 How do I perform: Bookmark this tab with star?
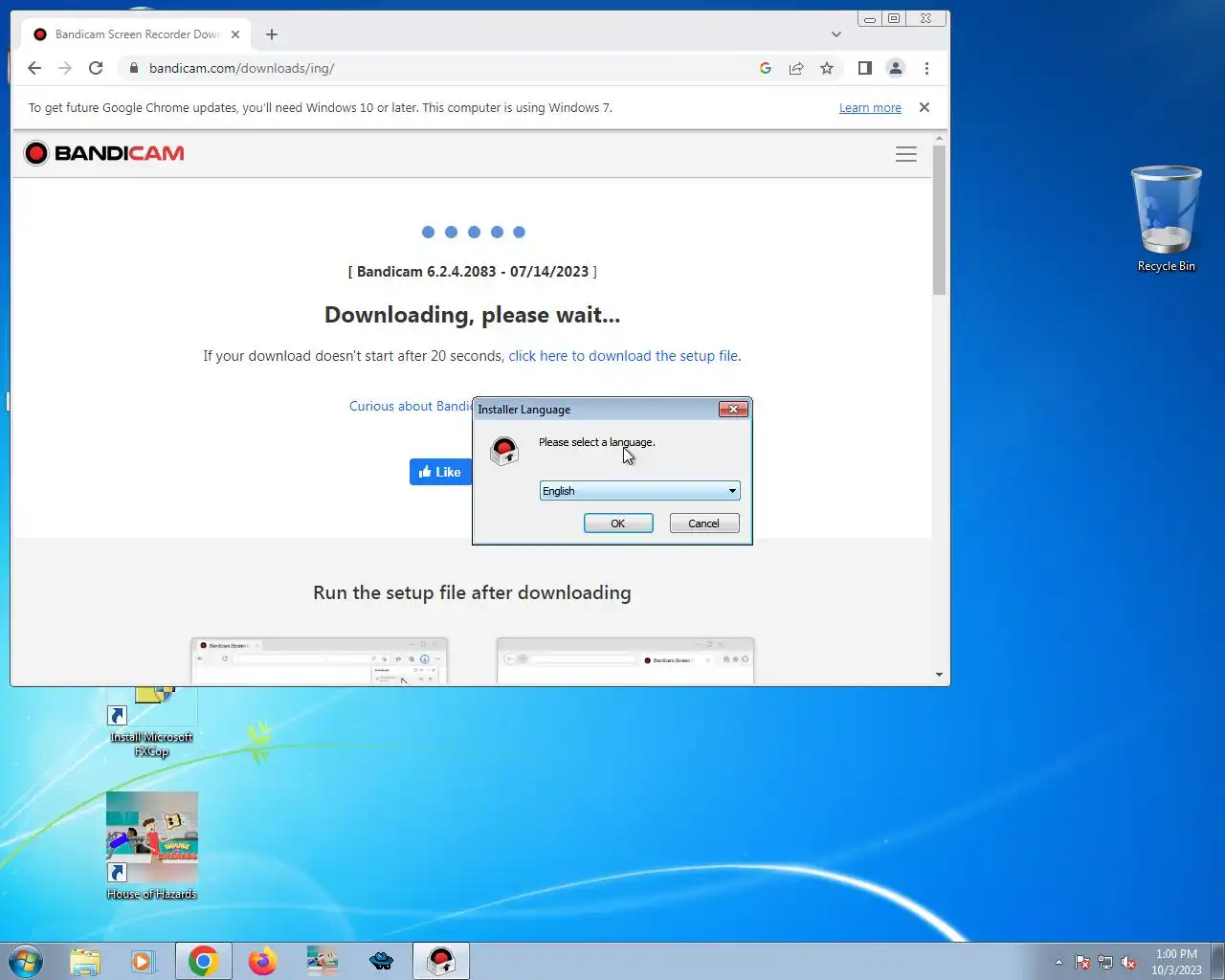[827, 68]
